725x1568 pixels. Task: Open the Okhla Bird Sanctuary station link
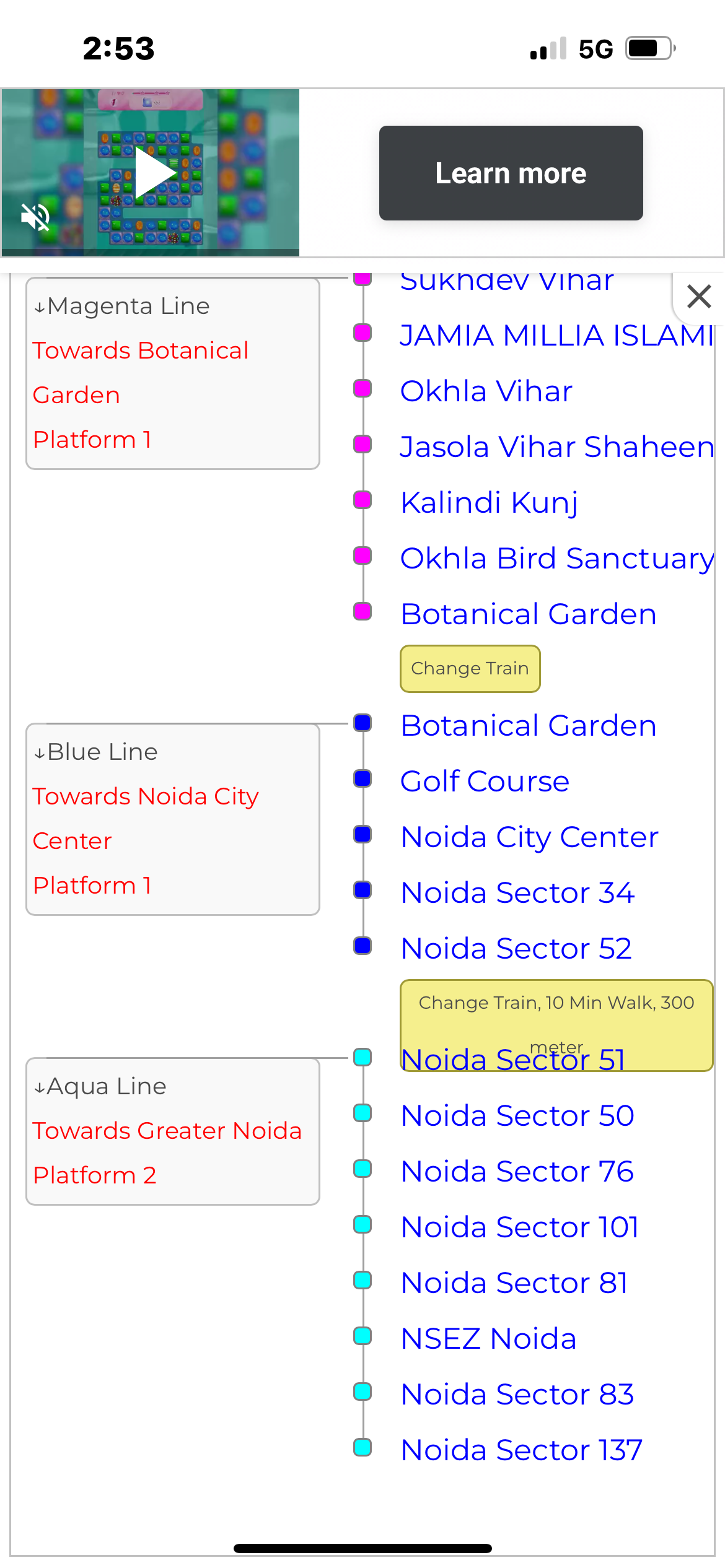[556, 559]
